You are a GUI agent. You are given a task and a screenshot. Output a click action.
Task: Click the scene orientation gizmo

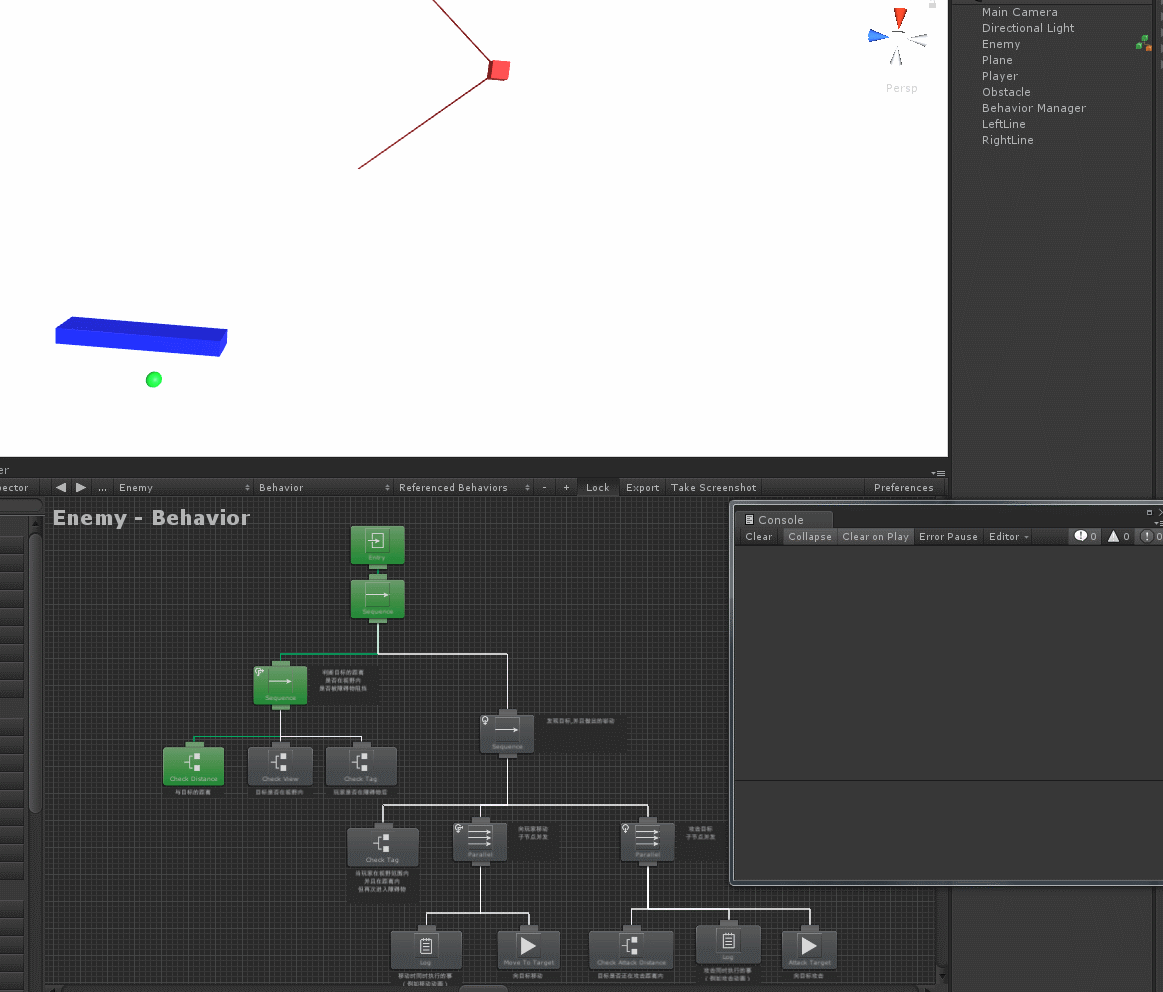[898, 37]
